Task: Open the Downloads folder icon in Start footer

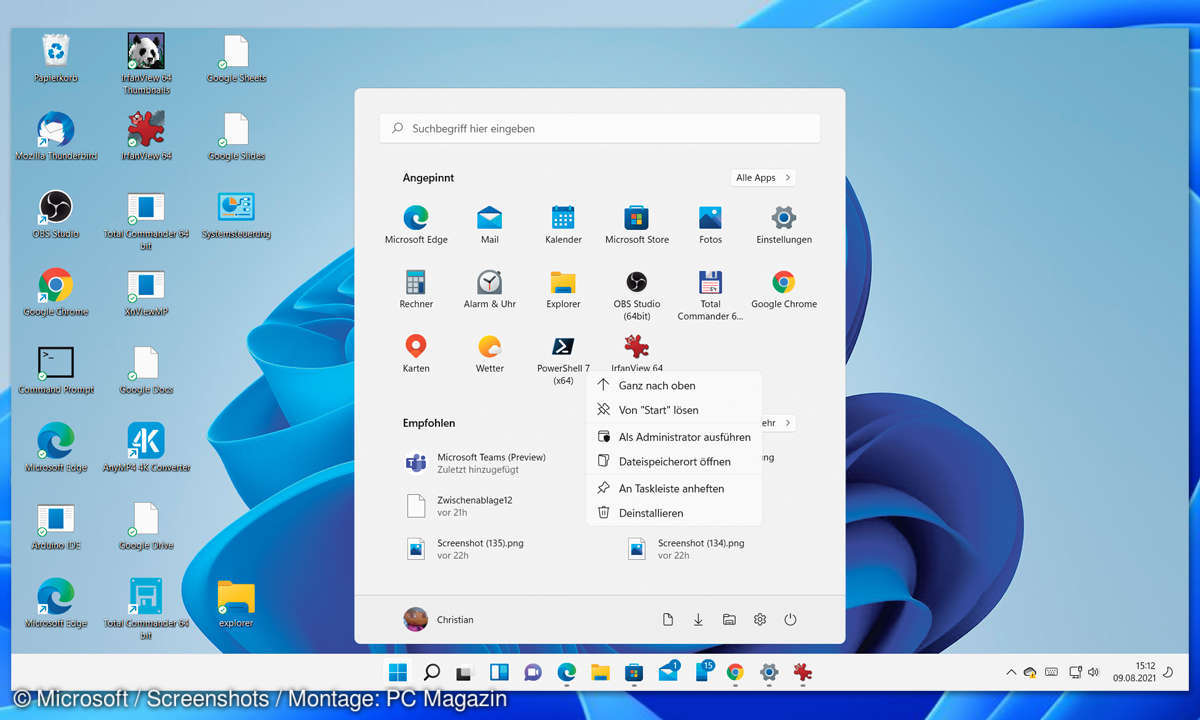Action: pos(698,620)
